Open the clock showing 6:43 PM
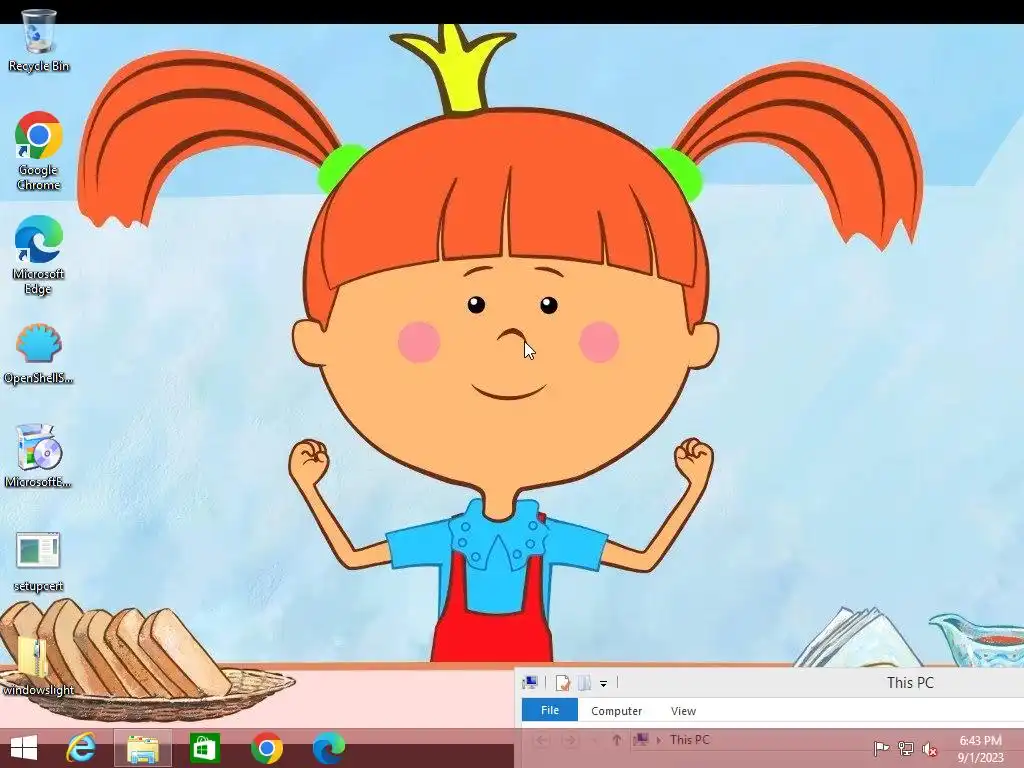 coord(980,748)
